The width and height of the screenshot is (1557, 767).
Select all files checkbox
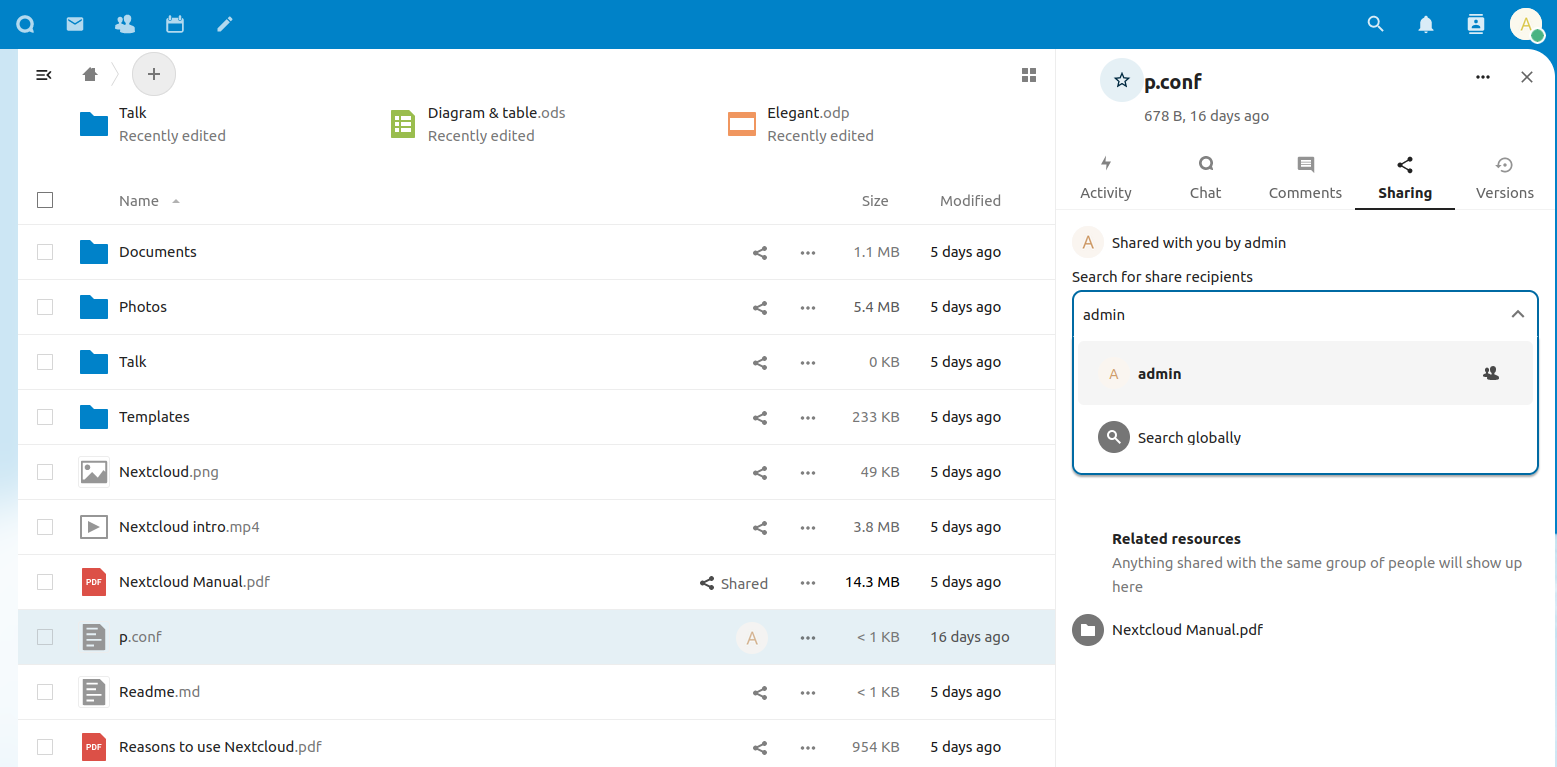(x=45, y=200)
